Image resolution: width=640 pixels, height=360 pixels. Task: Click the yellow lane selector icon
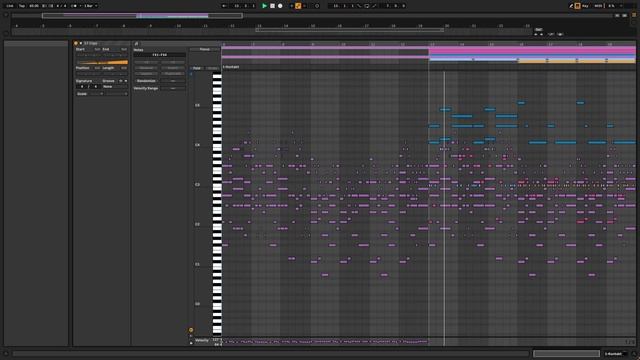(191, 330)
